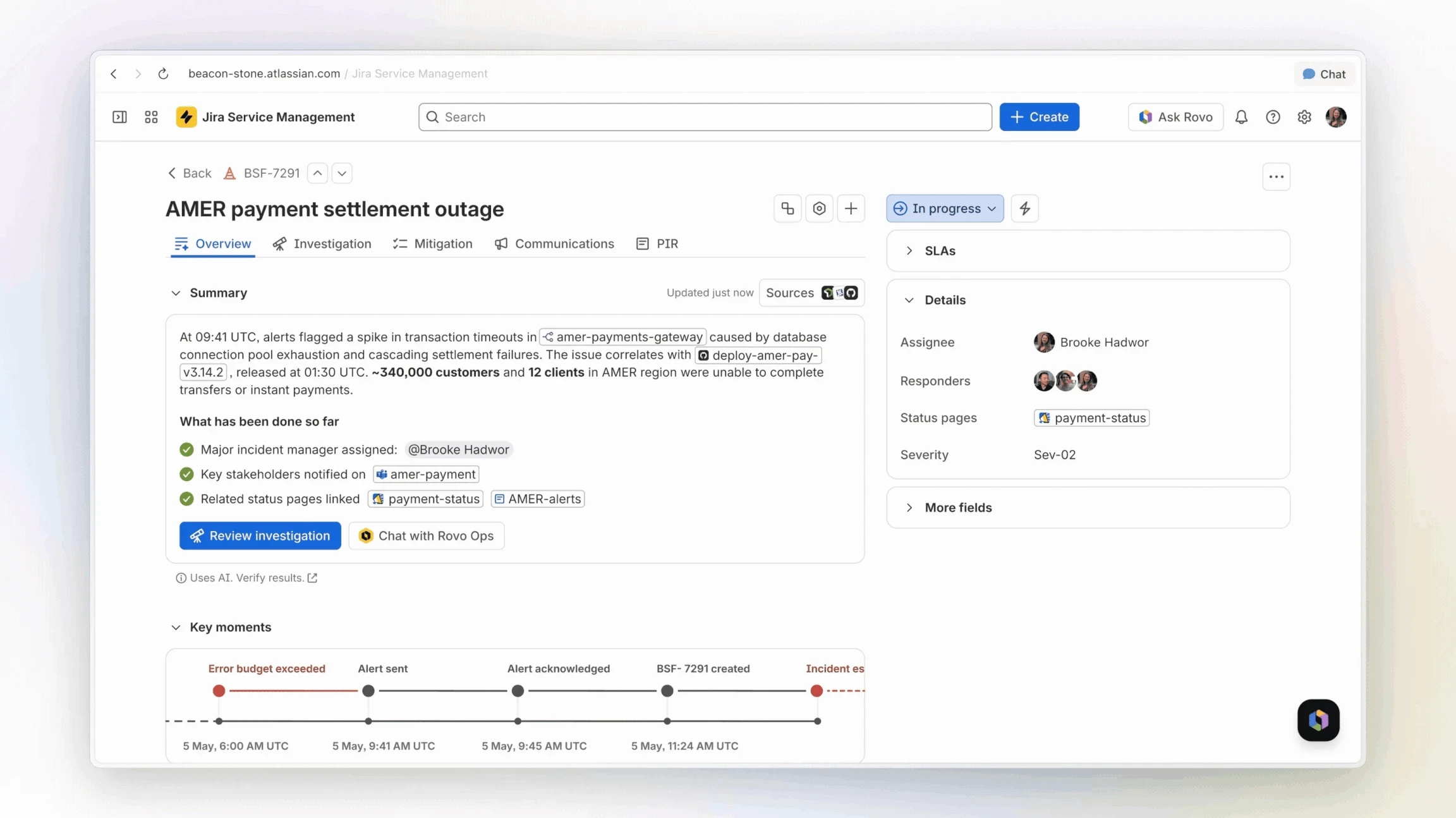Expand the More fields section

click(x=1088, y=508)
